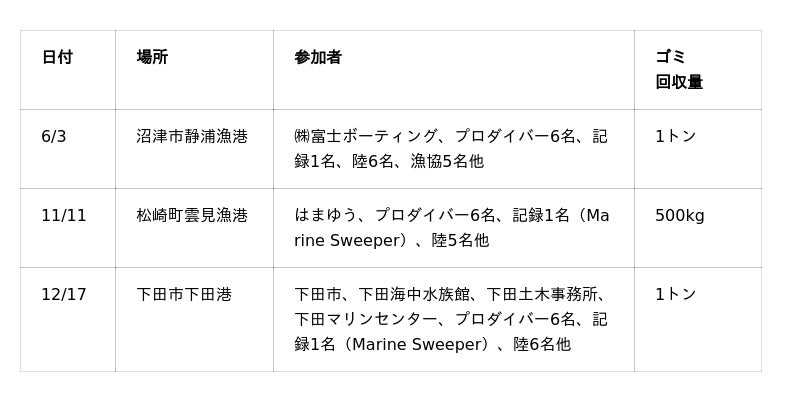Click the participants cell starting with 下田市、下田海中水族館
Viewport: 800px width, 402px height.
451,319
